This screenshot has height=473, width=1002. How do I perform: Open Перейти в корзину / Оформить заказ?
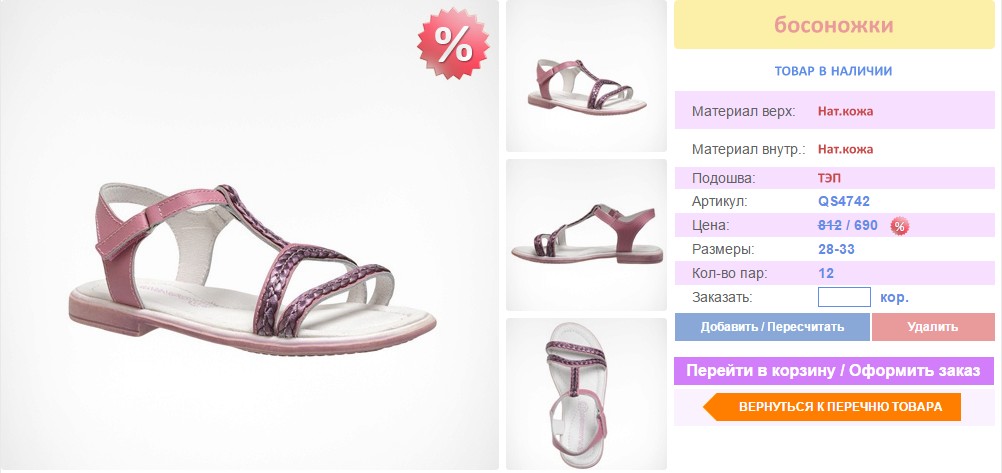834,371
